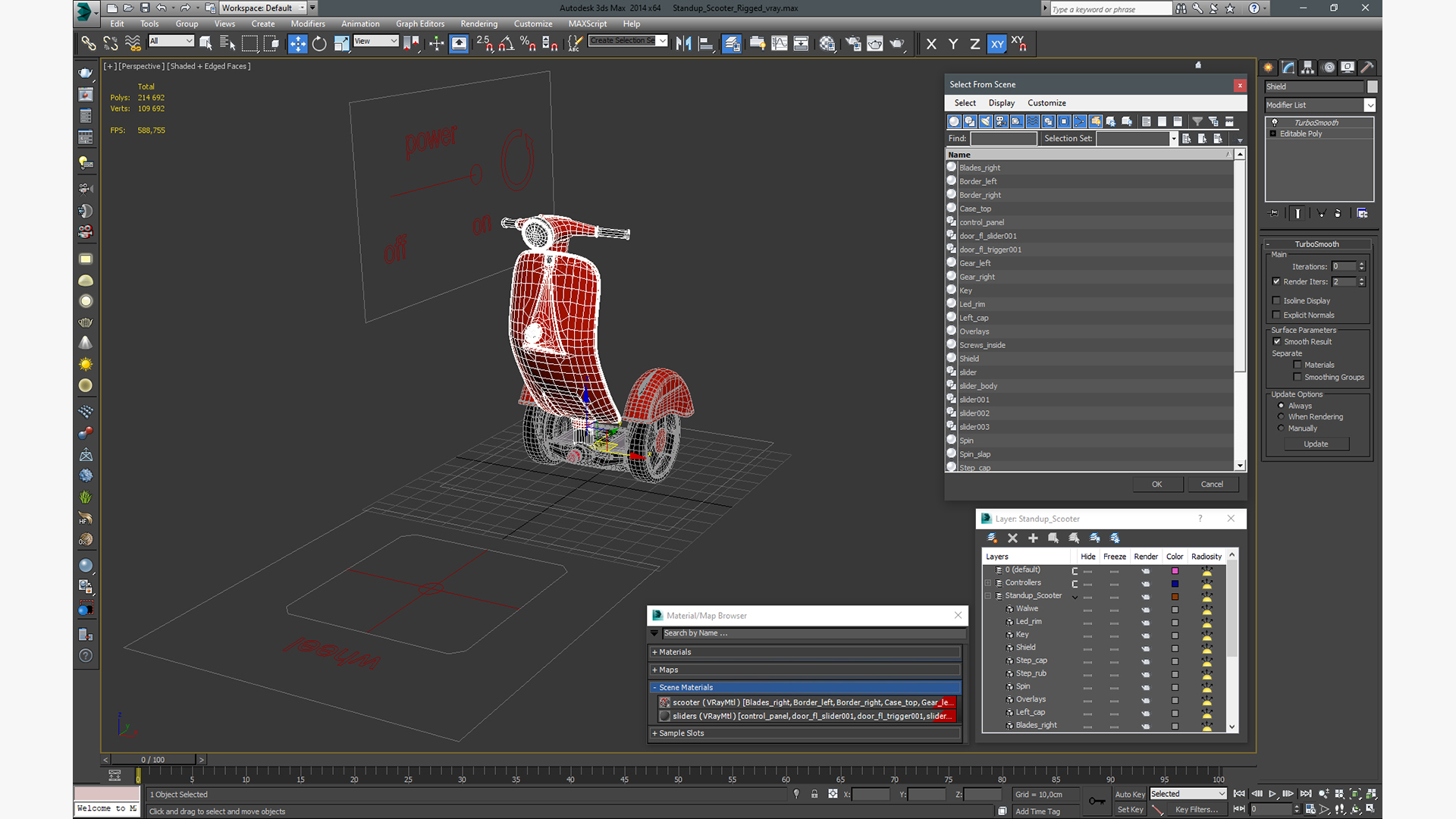Screen dimensions: 1456x819
Task: Click the Unlink Selection tool
Action: (x=111, y=44)
